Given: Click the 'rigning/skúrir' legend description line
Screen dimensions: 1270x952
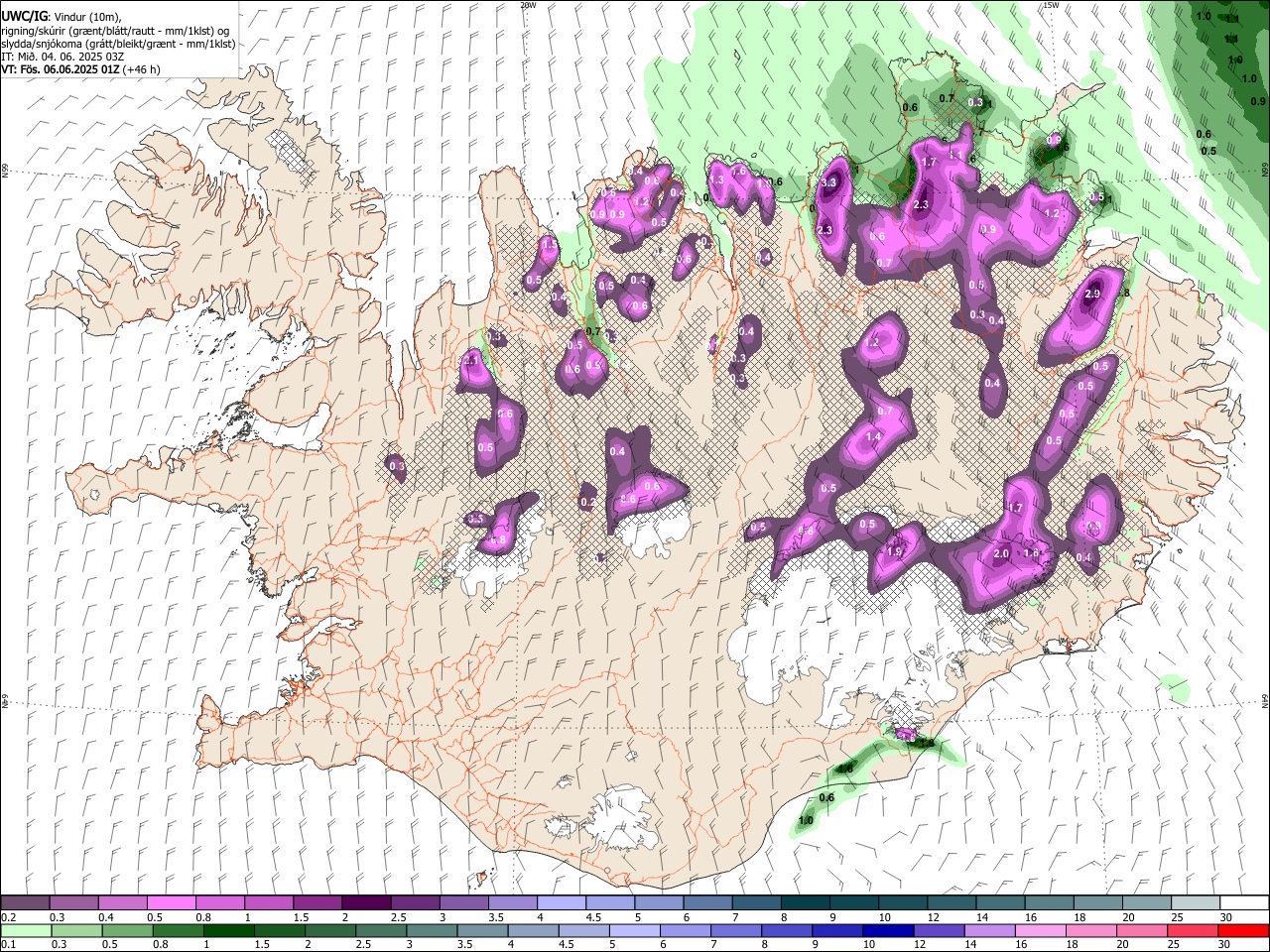Looking at the screenshot, I should 115,31.
